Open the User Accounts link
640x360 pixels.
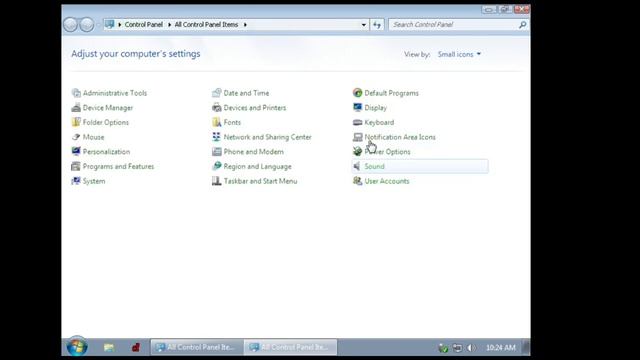click(x=387, y=181)
